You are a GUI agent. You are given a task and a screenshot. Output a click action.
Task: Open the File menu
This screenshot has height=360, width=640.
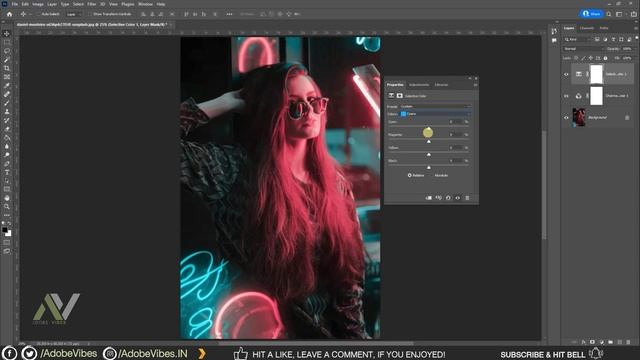[x=15, y=4]
